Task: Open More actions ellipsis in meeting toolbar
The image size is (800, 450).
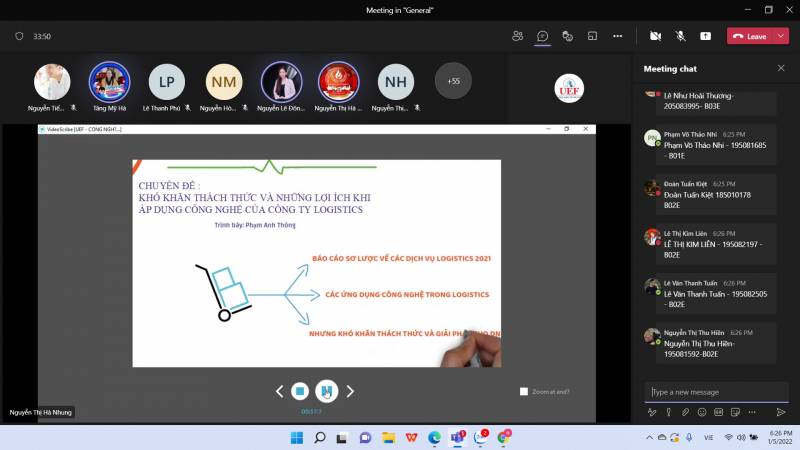Action: (x=617, y=36)
